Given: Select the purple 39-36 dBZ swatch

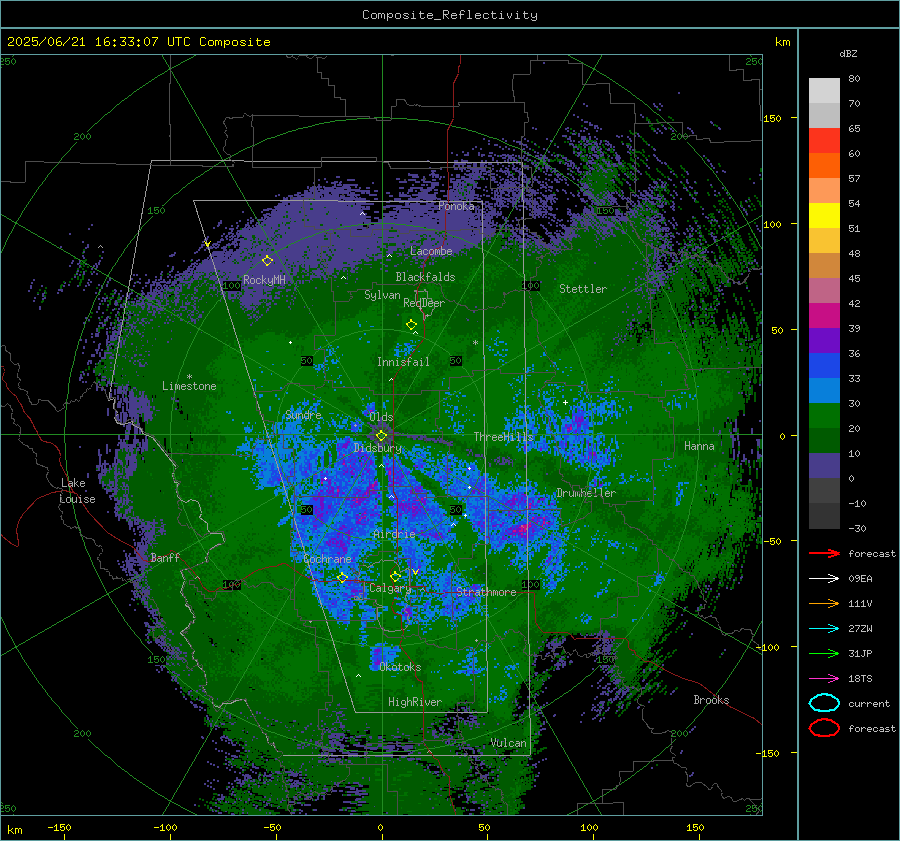Looking at the screenshot, I should [x=824, y=340].
